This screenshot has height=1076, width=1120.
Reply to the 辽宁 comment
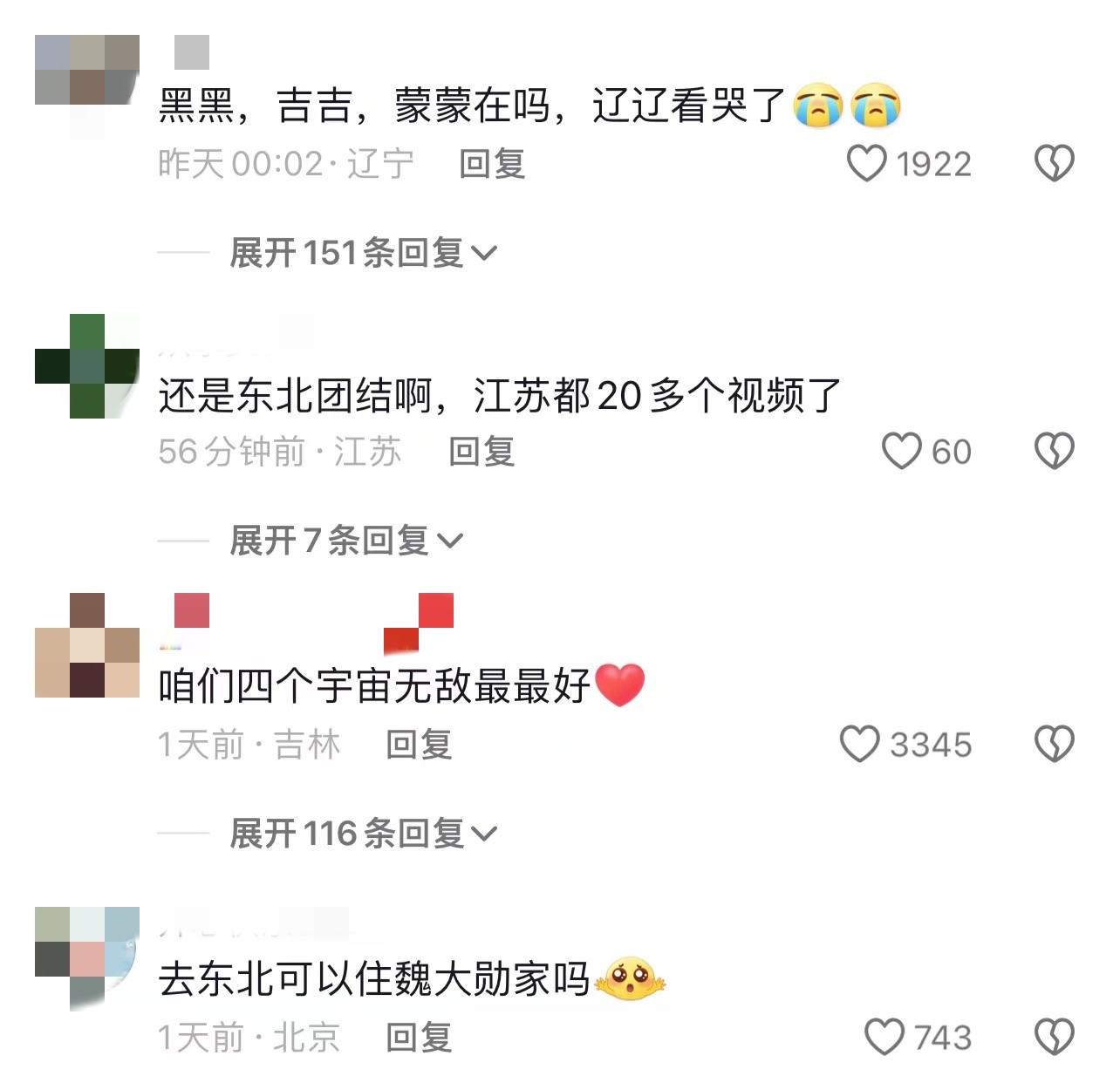click(x=492, y=164)
